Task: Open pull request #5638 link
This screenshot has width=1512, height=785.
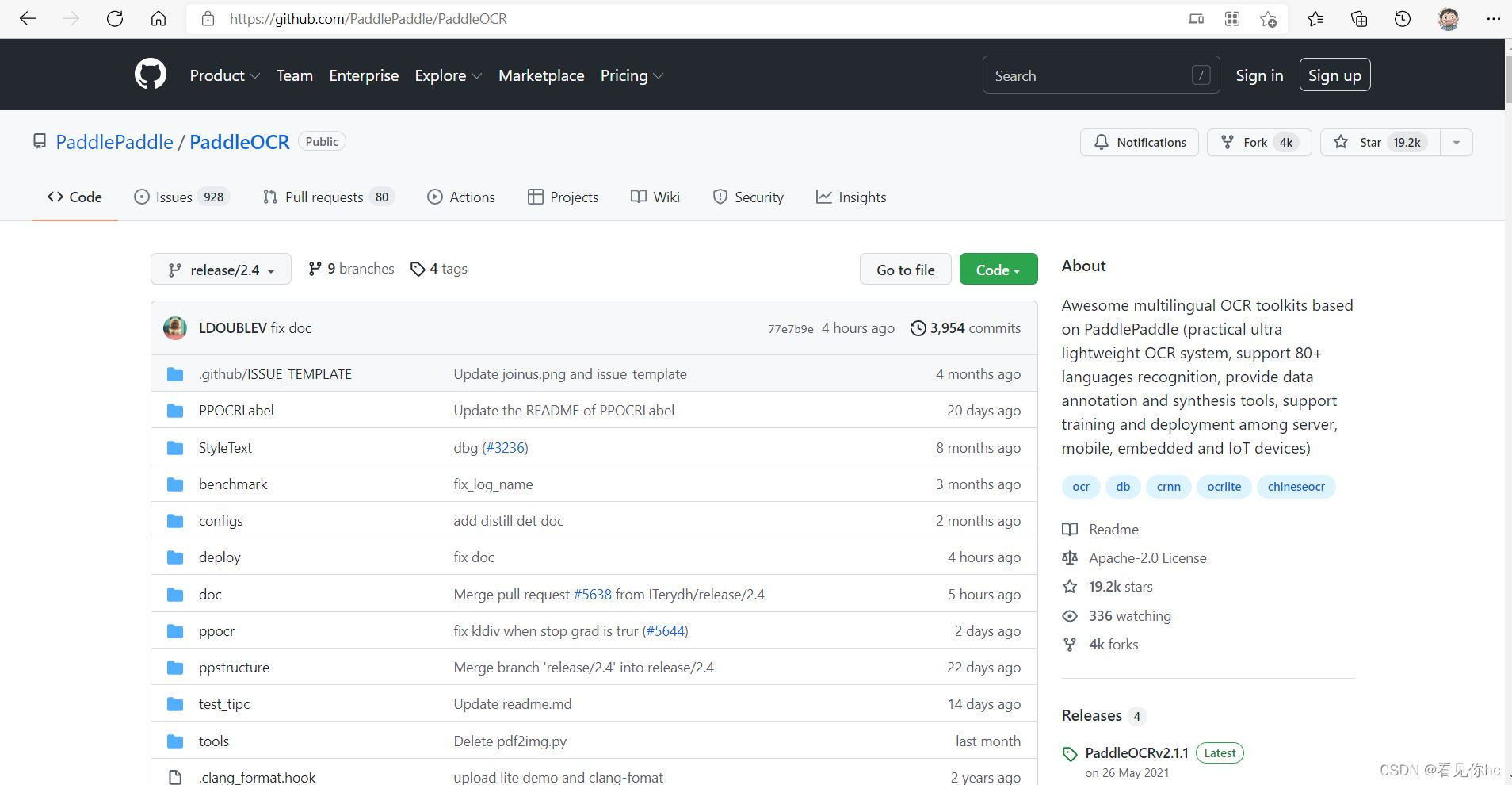Action: pyautogui.click(x=592, y=595)
